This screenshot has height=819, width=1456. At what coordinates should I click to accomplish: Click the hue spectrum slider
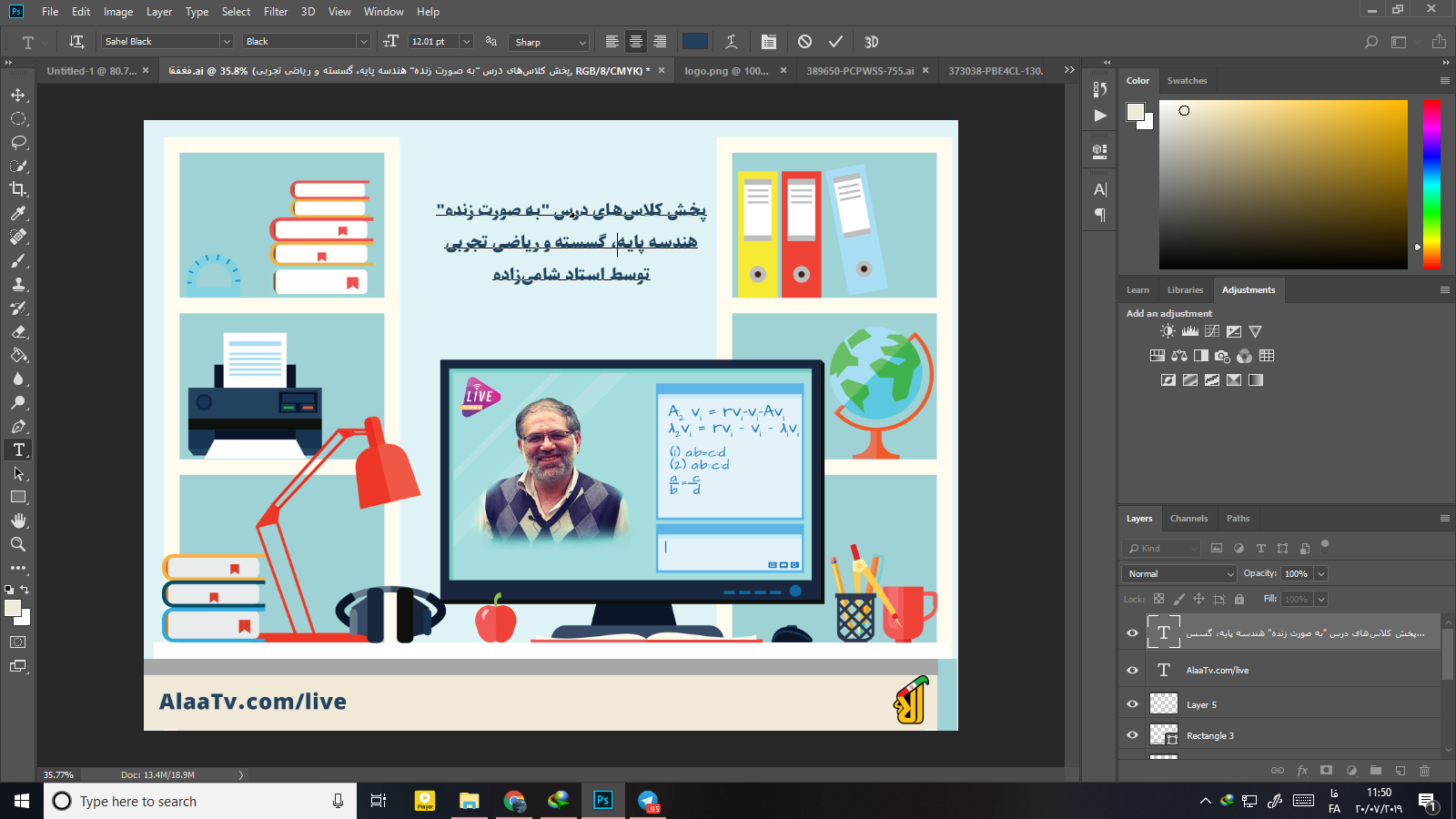point(1431,185)
